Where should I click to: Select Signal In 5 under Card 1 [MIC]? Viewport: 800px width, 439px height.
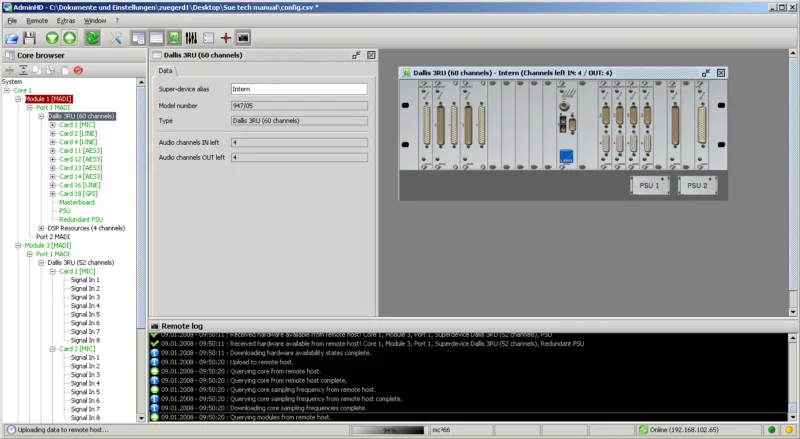pos(85,314)
